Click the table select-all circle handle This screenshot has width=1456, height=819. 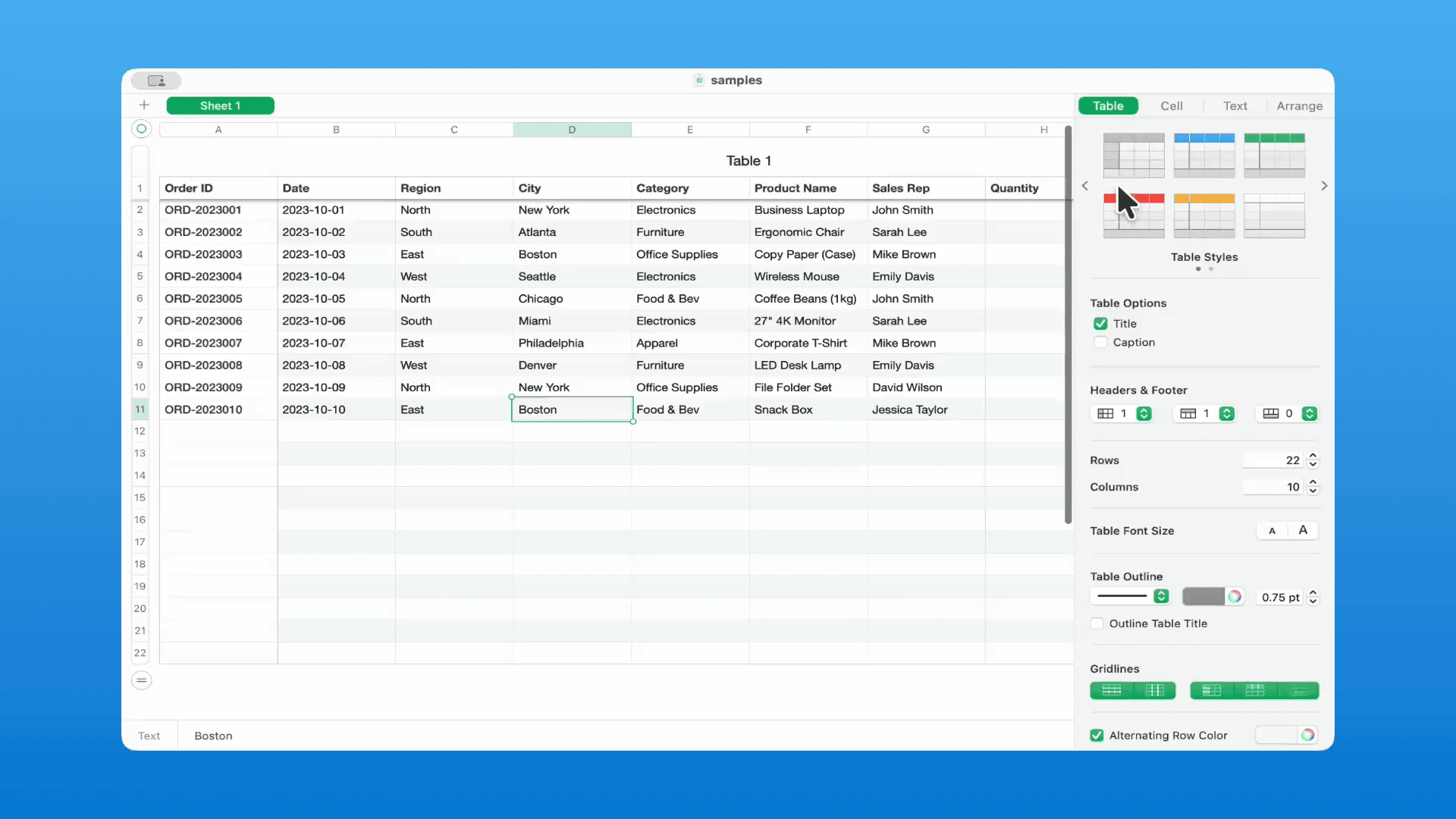(x=141, y=129)
